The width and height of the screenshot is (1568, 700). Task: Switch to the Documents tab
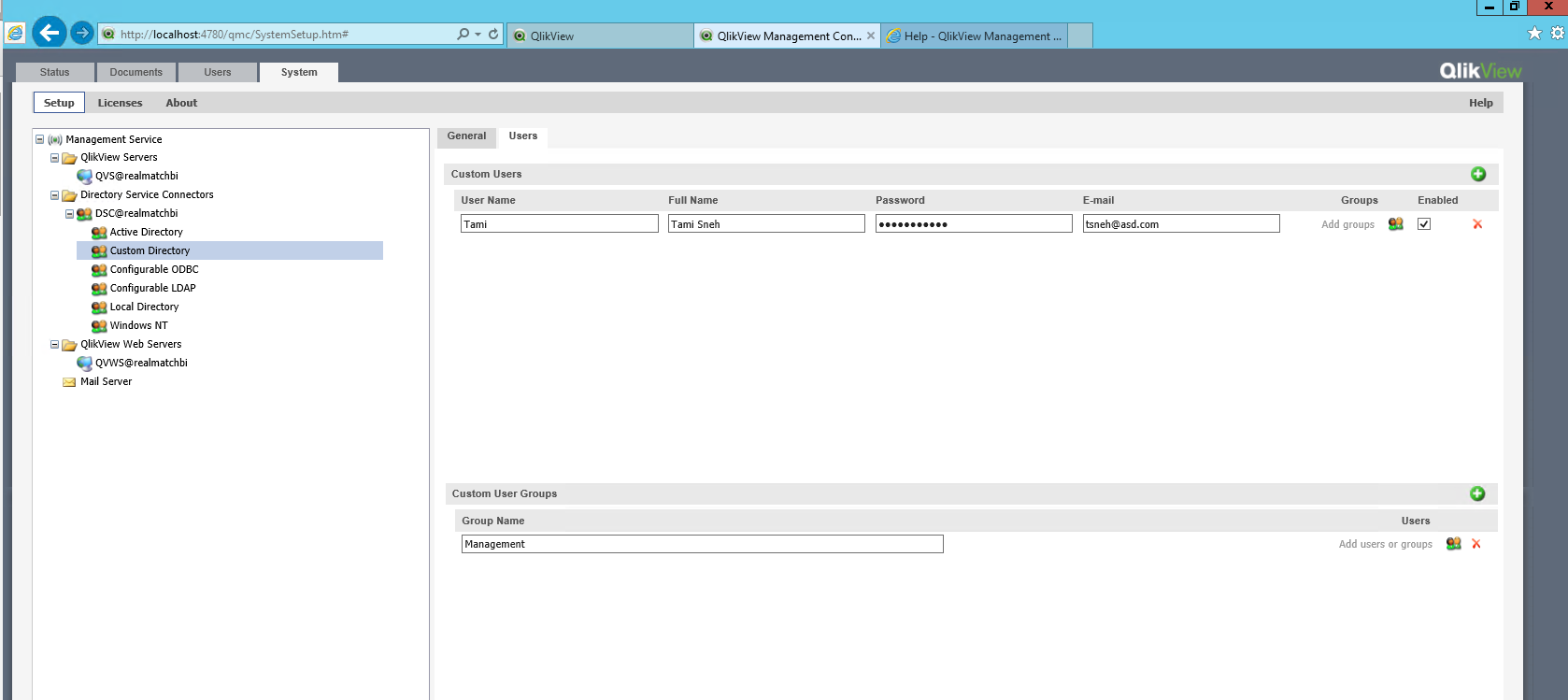[x=135, y=72]
